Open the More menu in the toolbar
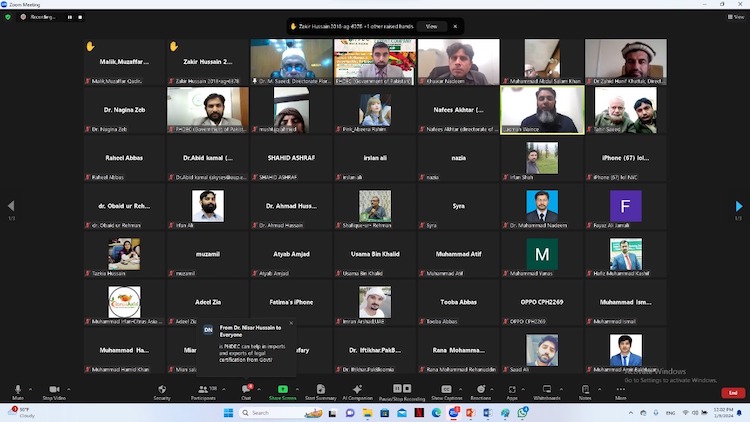This screenshot has width=750, height=422. tap(621, 391)
